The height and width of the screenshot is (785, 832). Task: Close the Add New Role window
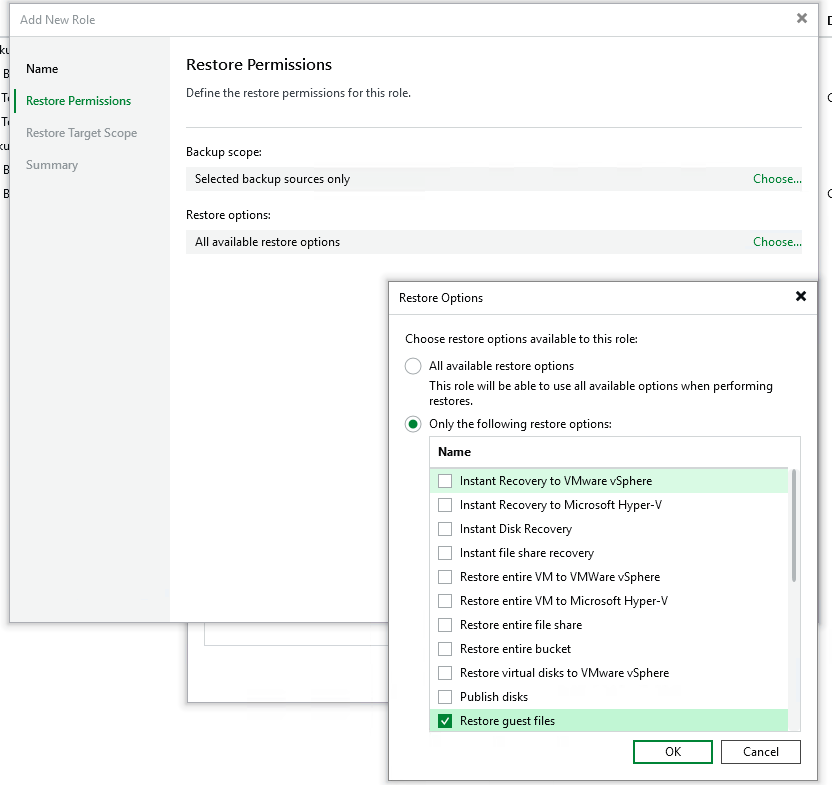[x=801, y=18]
